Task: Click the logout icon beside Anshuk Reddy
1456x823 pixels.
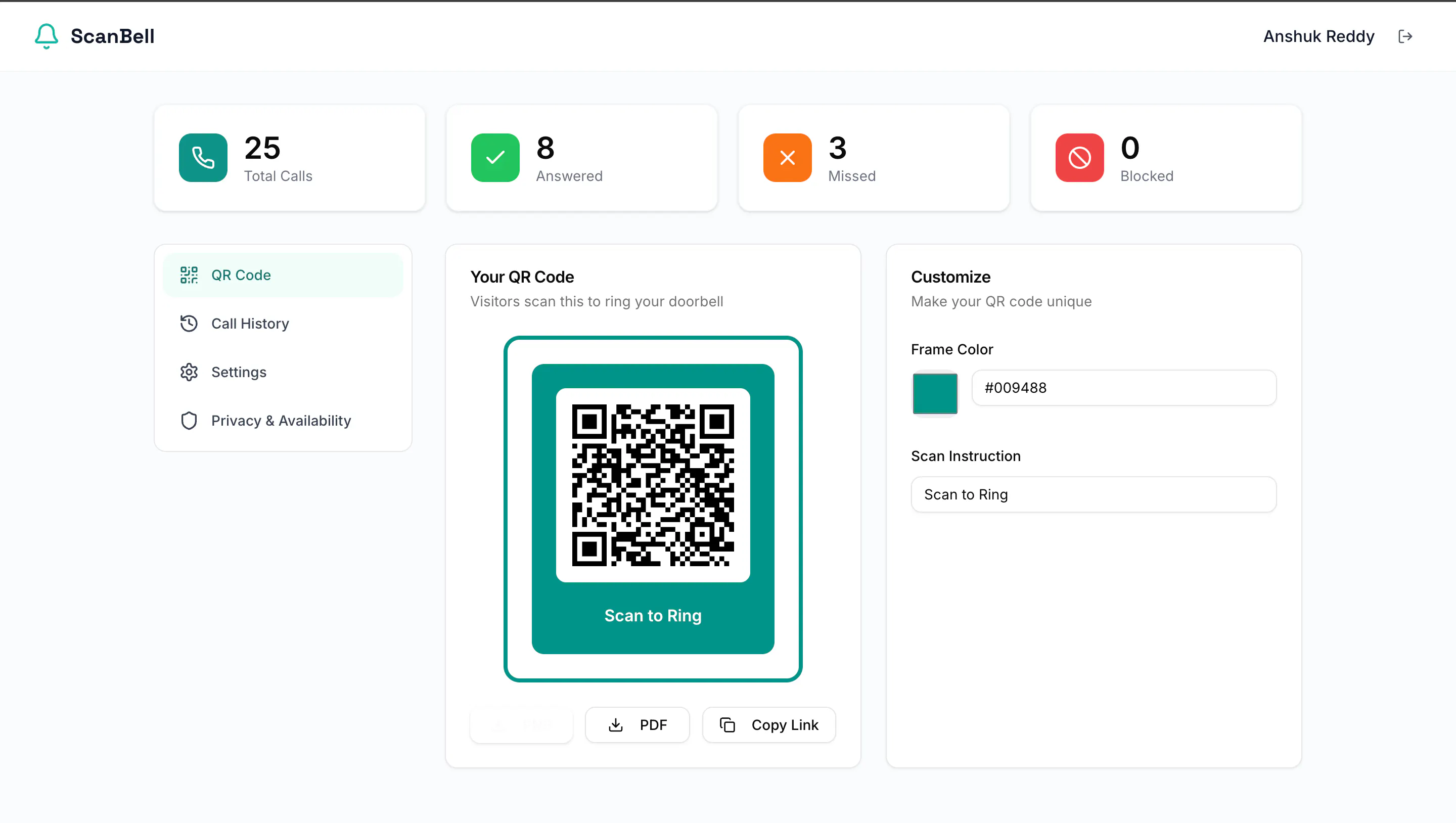Action: tap(1405, 36)
